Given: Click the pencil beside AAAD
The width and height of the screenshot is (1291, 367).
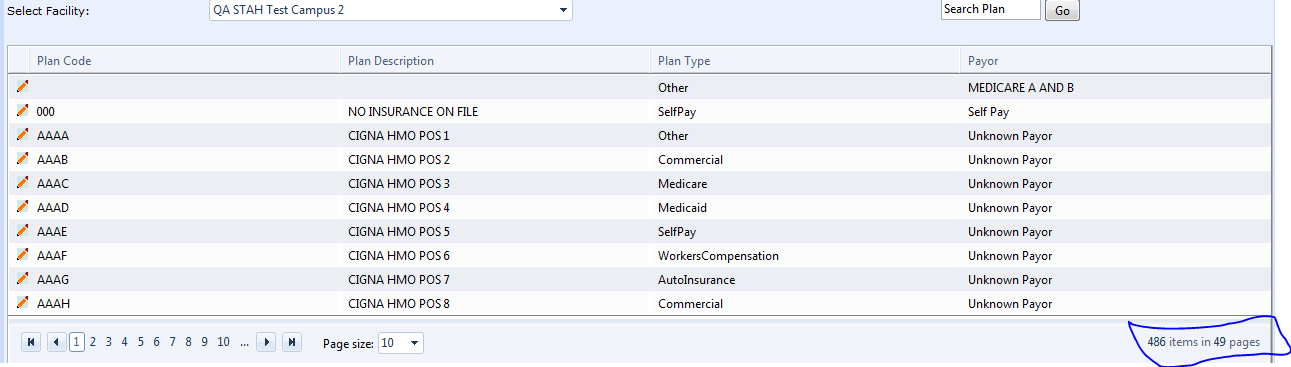Looking at the screenshot, I should click(x=22, y=207).
